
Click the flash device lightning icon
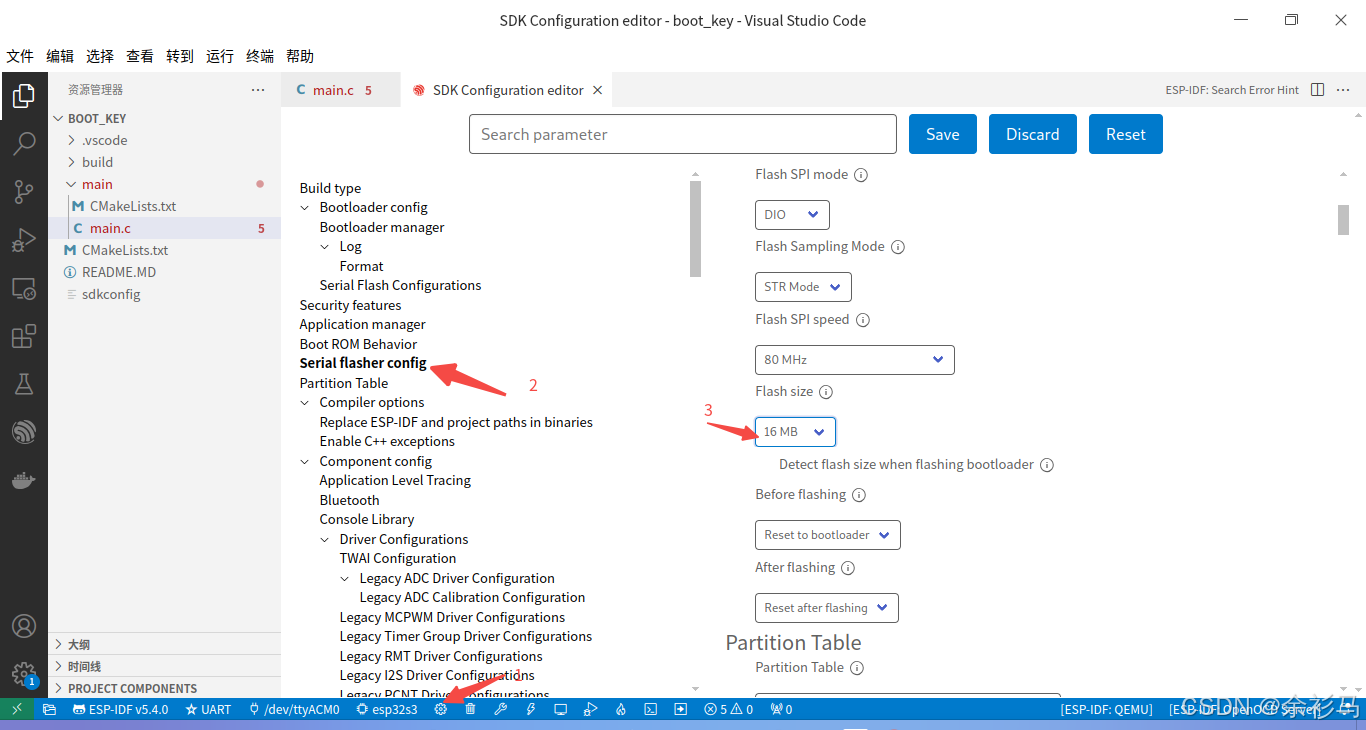coord(531,709)
